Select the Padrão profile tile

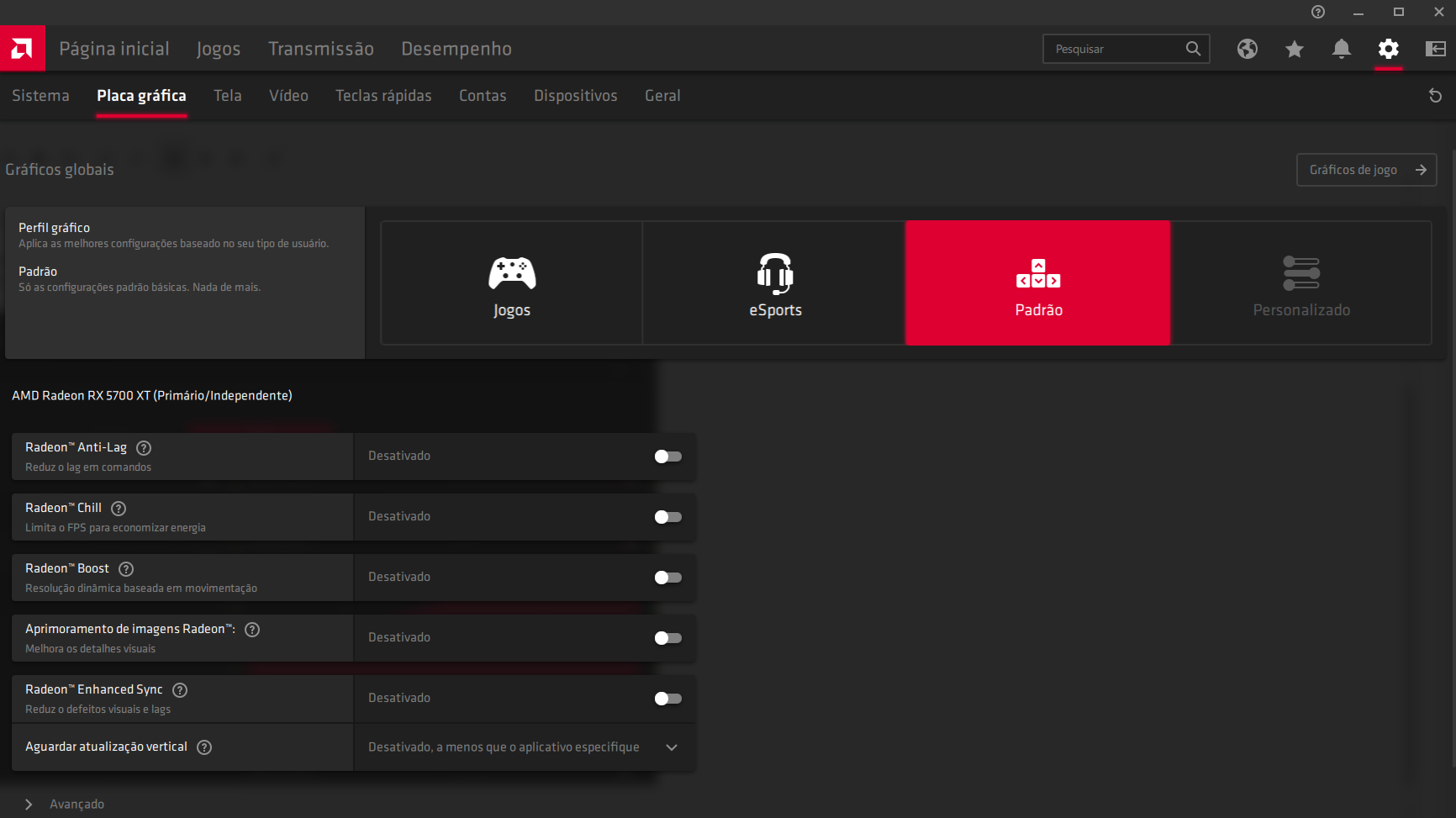tap(1038, 283)
